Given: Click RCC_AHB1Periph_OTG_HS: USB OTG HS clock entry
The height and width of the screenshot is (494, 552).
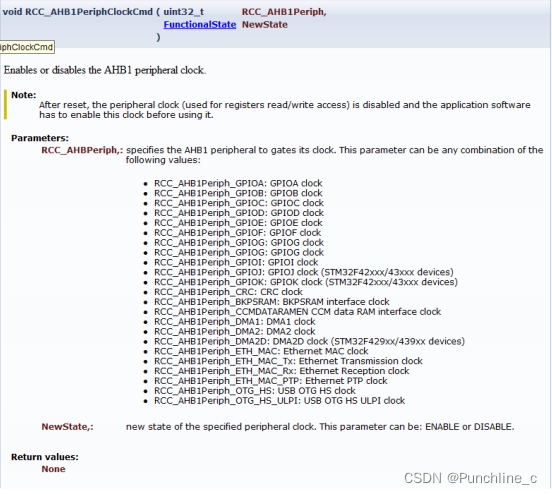Looking at the screenshot, I should (x=255, y=390).
